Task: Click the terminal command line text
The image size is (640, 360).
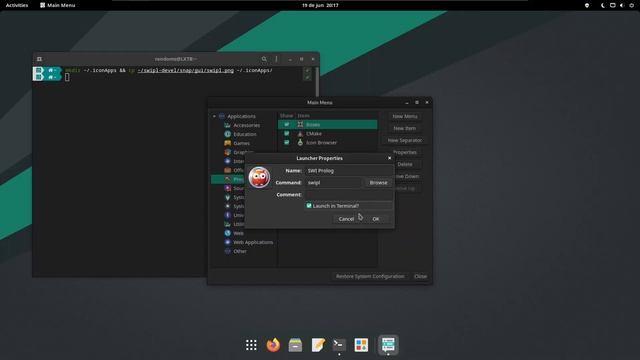Action: [x=169, y=71]
